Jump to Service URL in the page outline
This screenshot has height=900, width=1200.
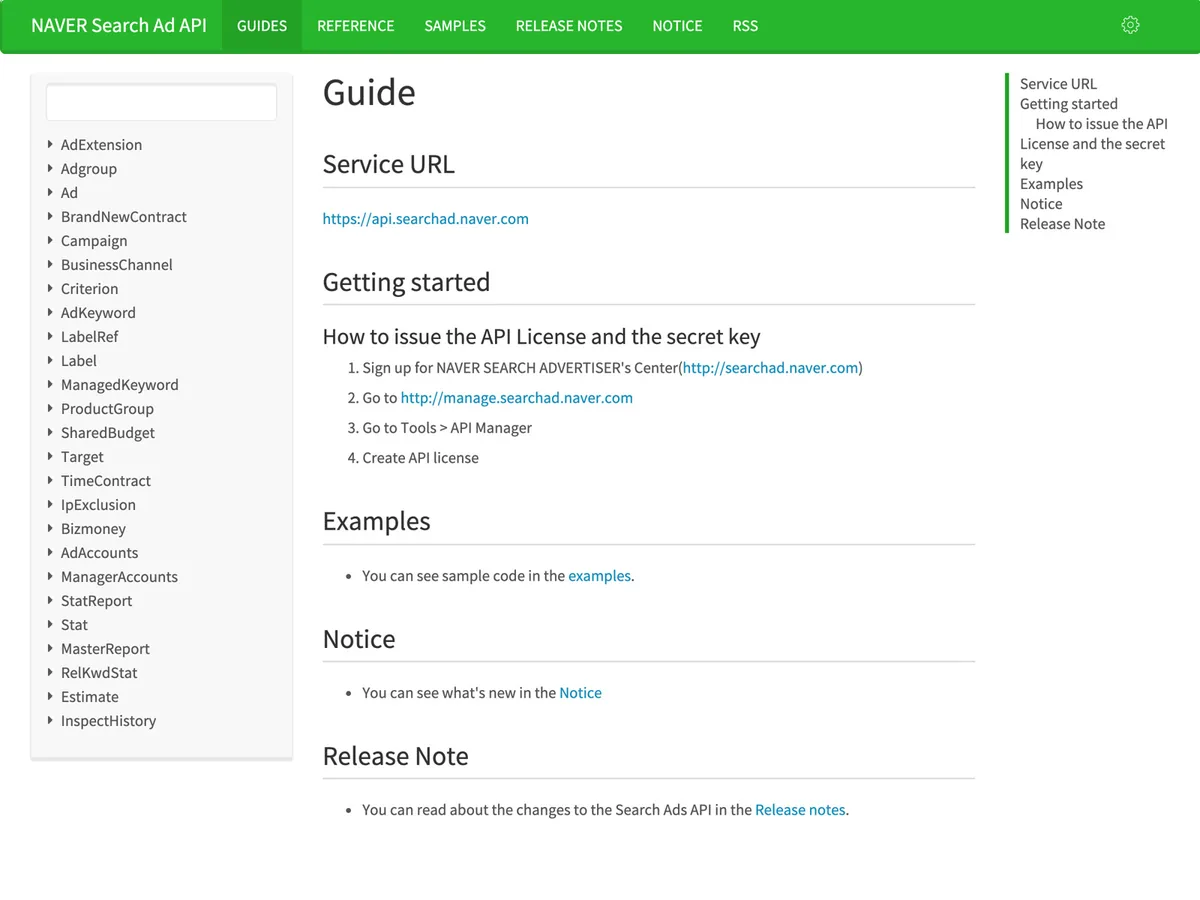point(1058,84)
